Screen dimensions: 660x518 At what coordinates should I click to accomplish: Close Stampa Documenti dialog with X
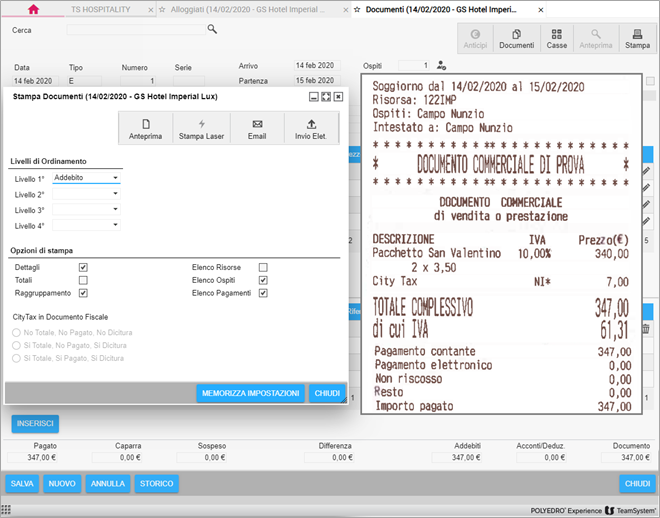coord(338,97)
